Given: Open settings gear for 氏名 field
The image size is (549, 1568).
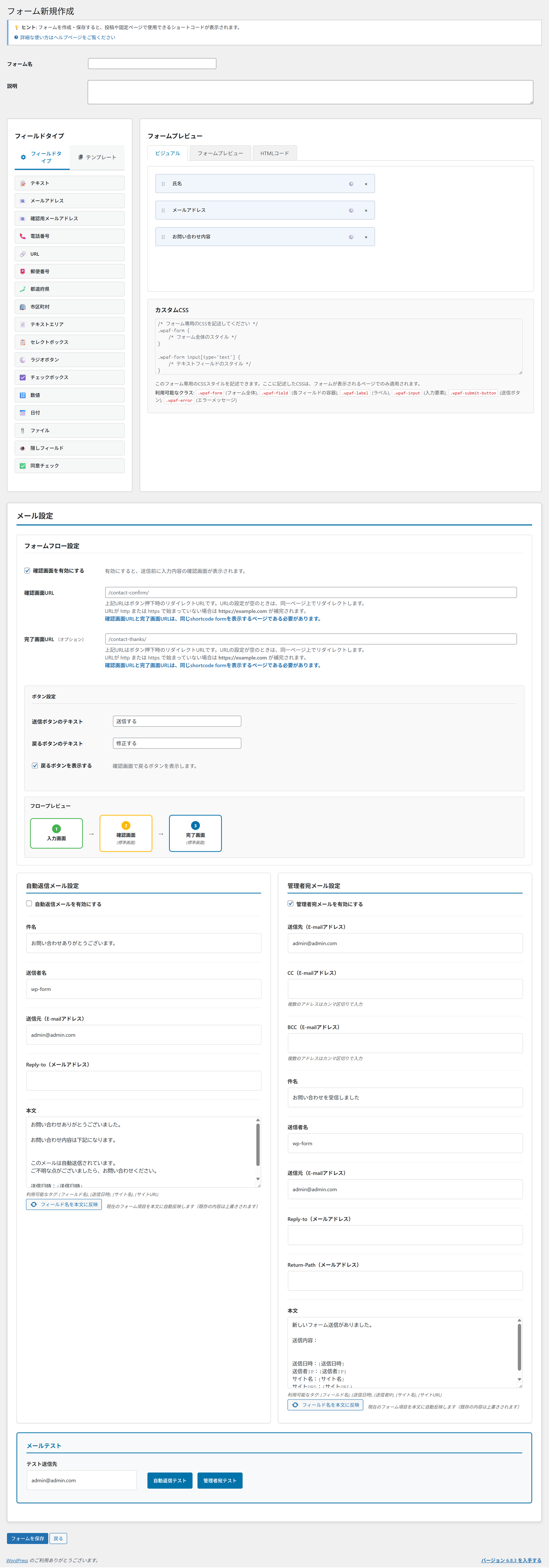Looking at the screenshot, I should [x=351, y=184].
